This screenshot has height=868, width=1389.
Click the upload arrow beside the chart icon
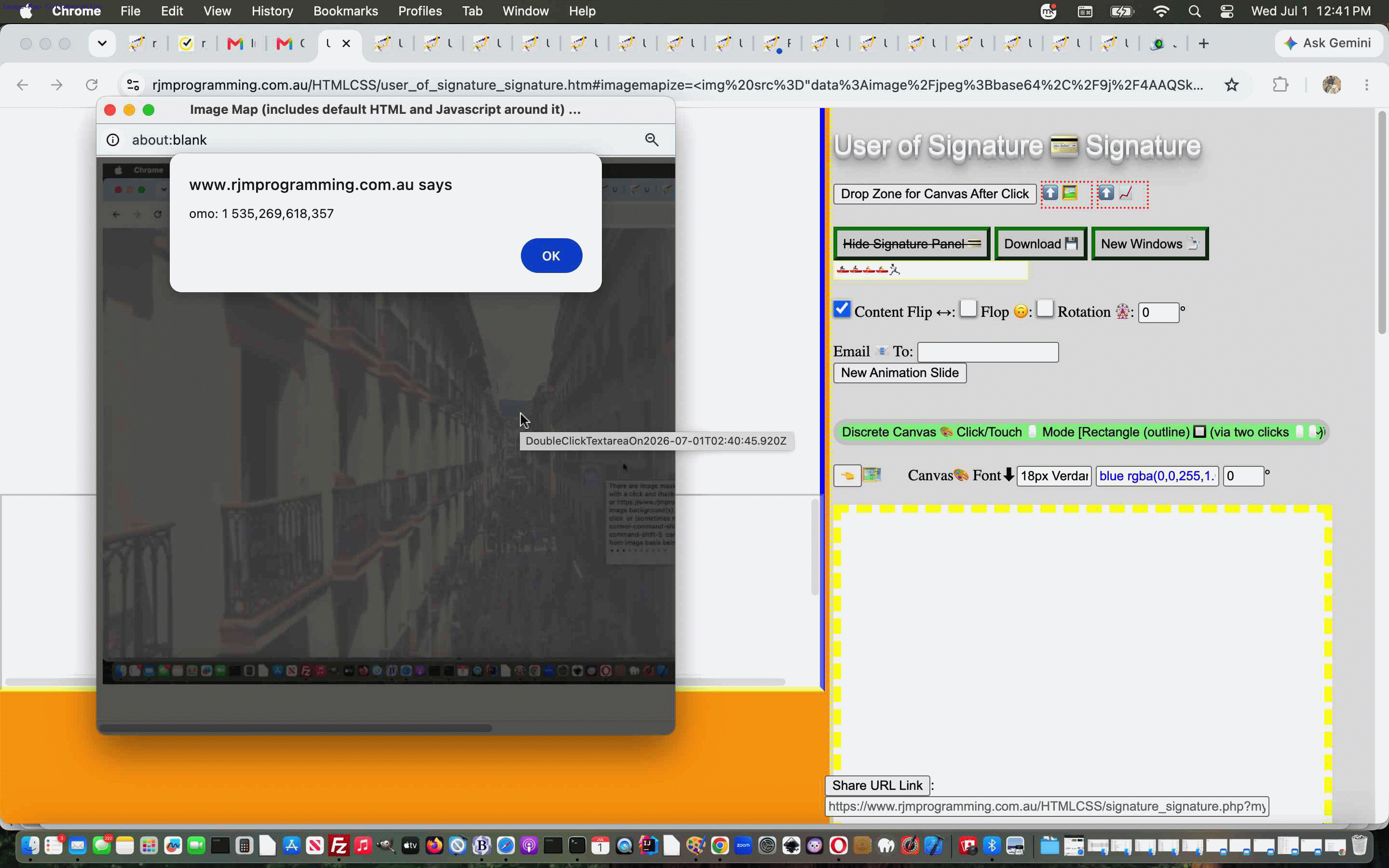(1106, 193)
